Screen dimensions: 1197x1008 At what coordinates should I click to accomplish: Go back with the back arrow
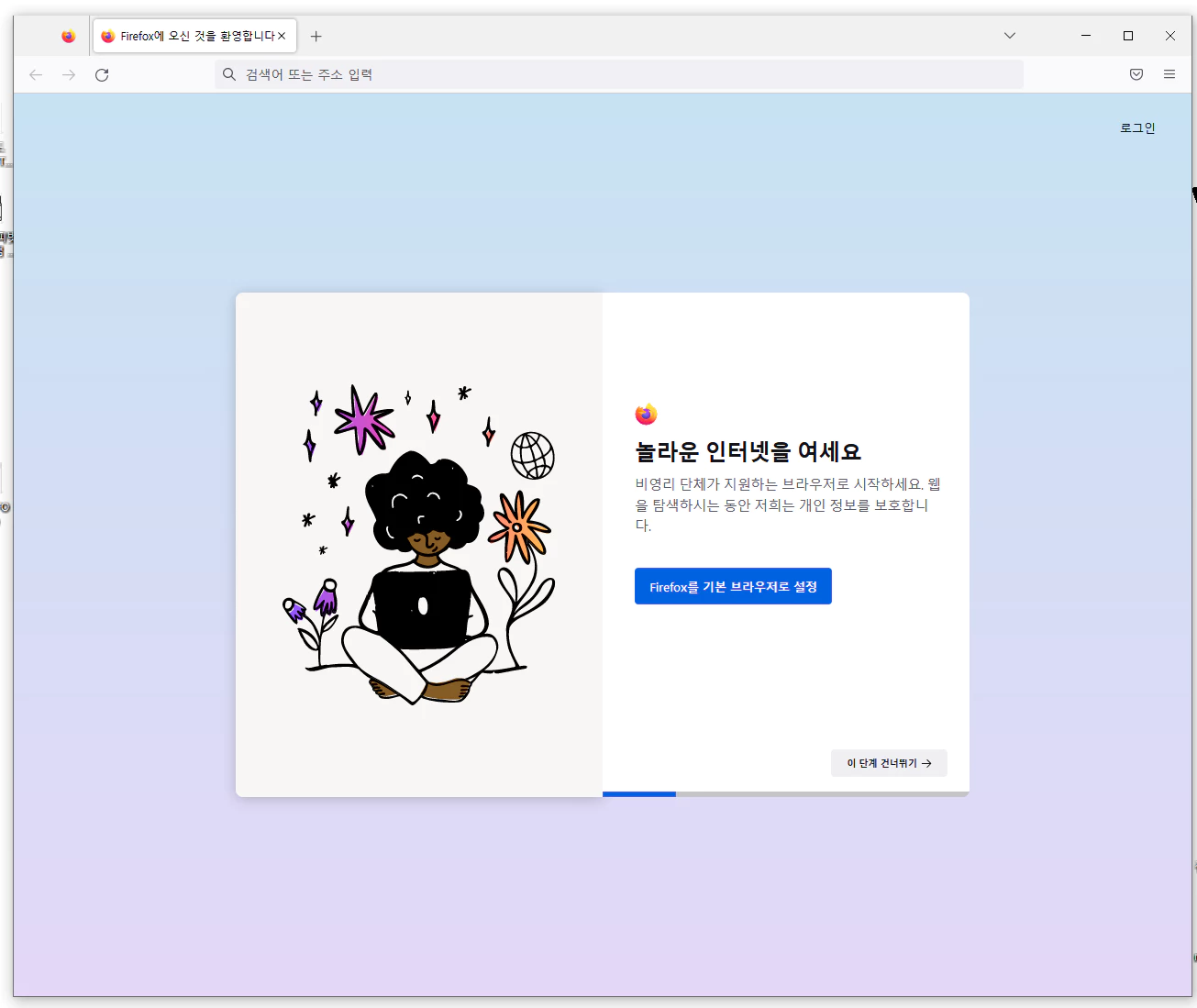click(x=36, y=75)
